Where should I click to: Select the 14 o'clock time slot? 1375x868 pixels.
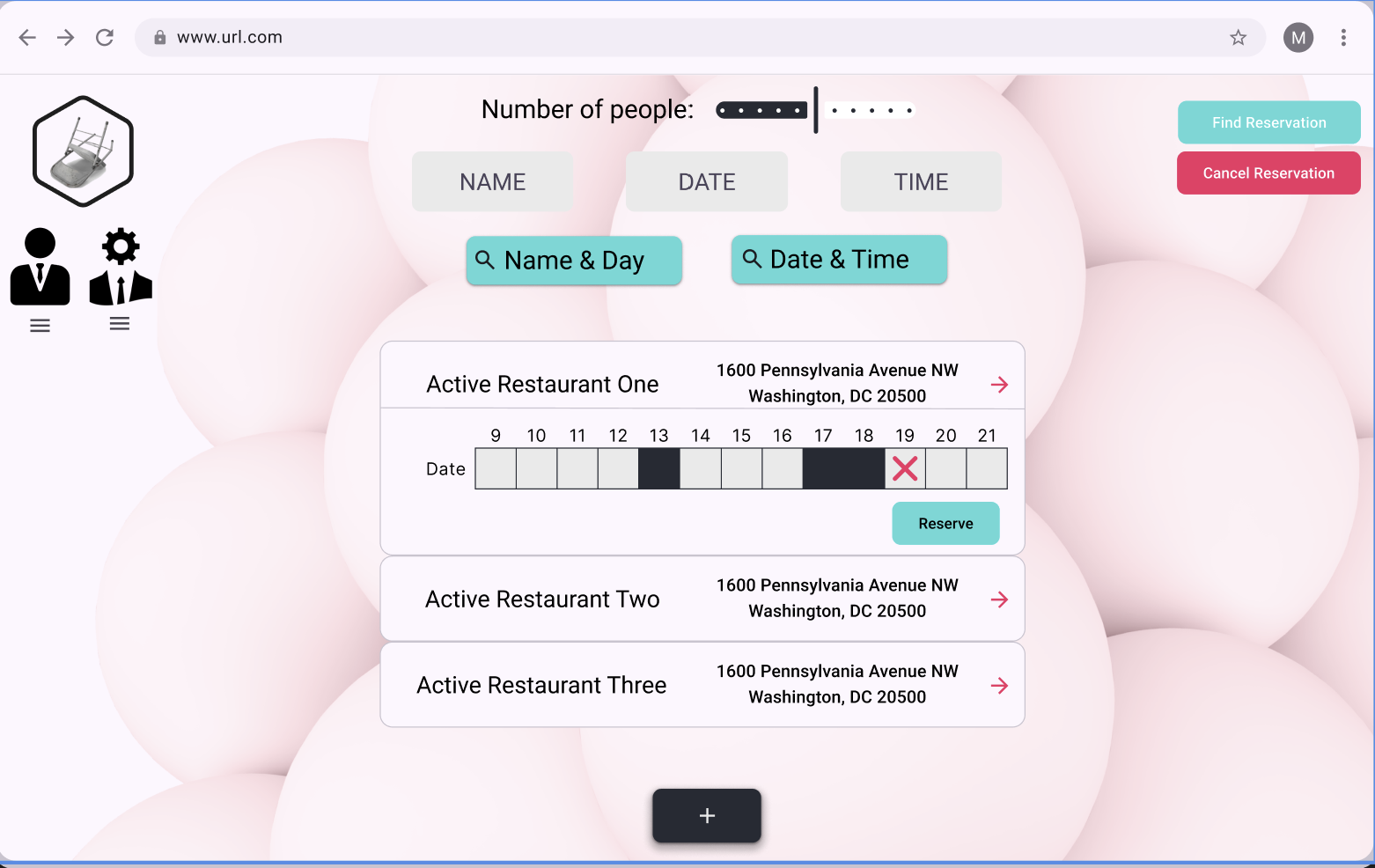click(x=700, y=468)
